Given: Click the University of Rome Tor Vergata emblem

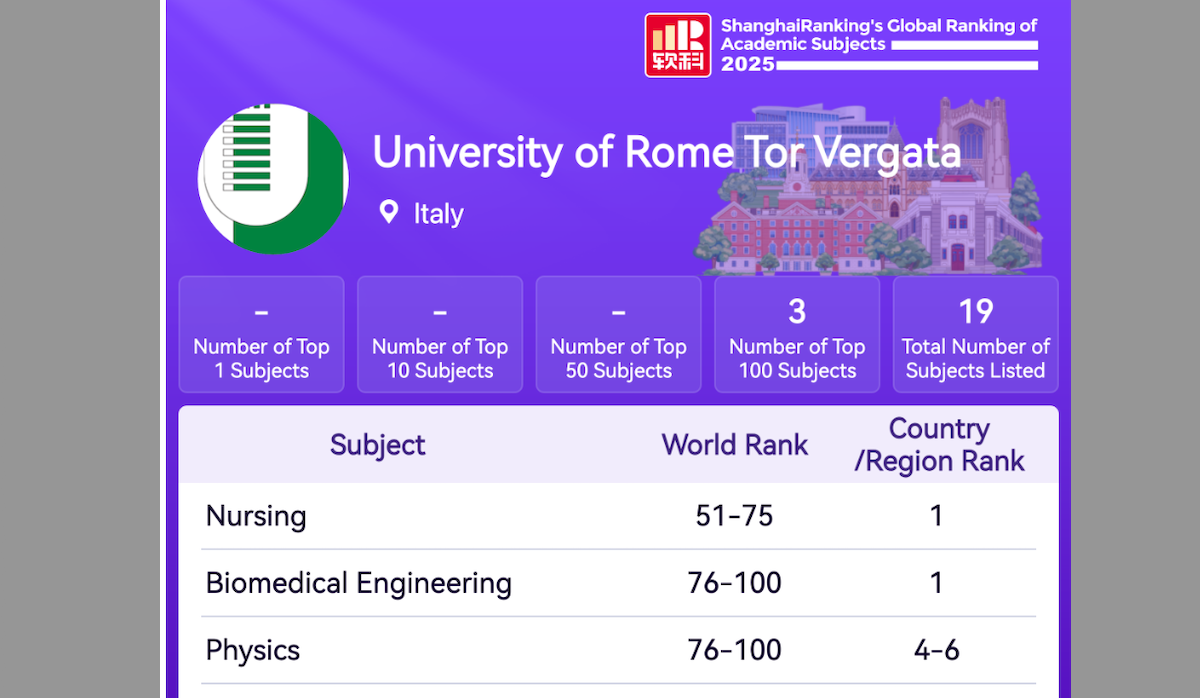Looking at the screenshot, I should [x=273, y=178].
